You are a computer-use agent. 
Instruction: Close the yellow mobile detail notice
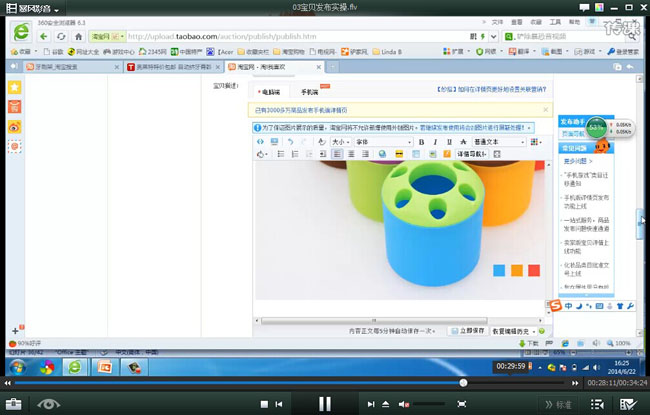tap(545, 110)
